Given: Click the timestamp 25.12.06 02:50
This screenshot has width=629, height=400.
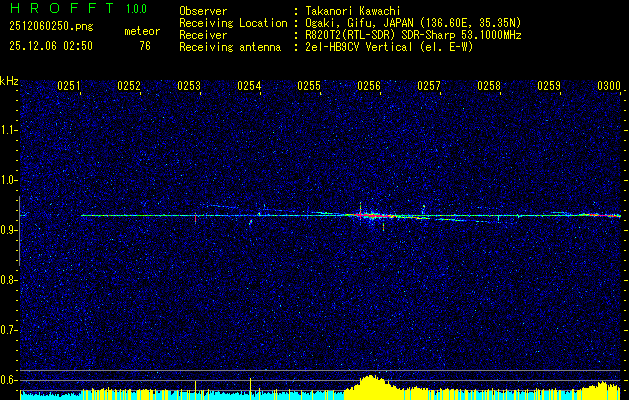Looking at the screenshot, I should click(51, 46).
